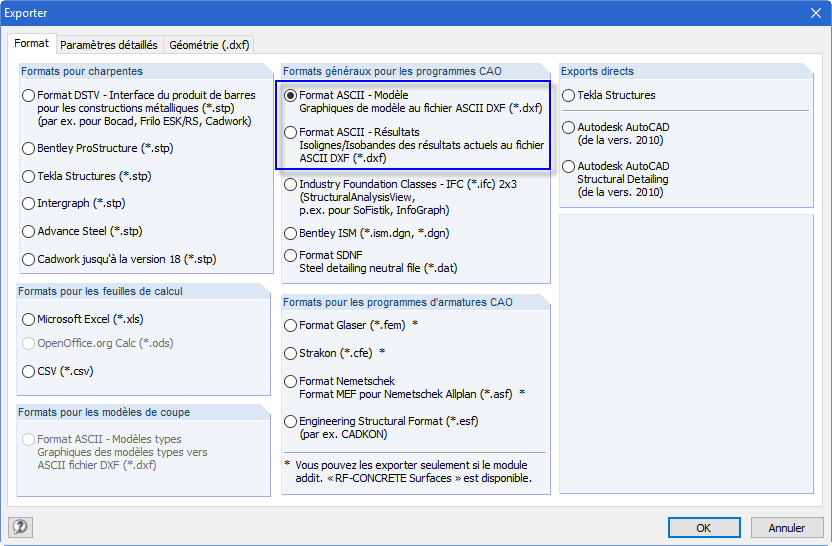Viewport: 832px width, 546px height.
Task: Cancel with the Annuler button
Action: coord(787,528)
